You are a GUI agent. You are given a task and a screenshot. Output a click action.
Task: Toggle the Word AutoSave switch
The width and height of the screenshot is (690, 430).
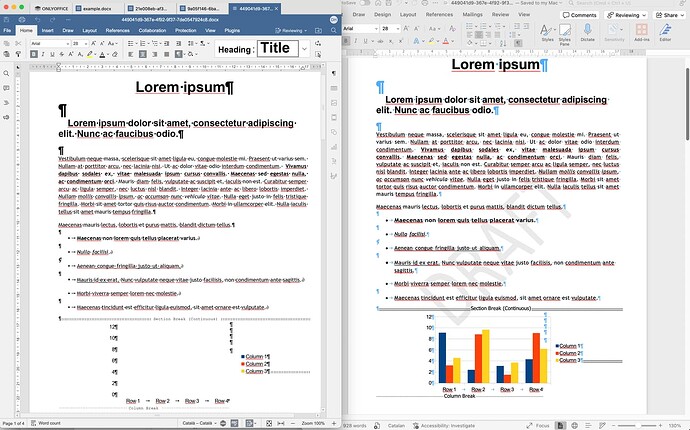tap(364, 3)
